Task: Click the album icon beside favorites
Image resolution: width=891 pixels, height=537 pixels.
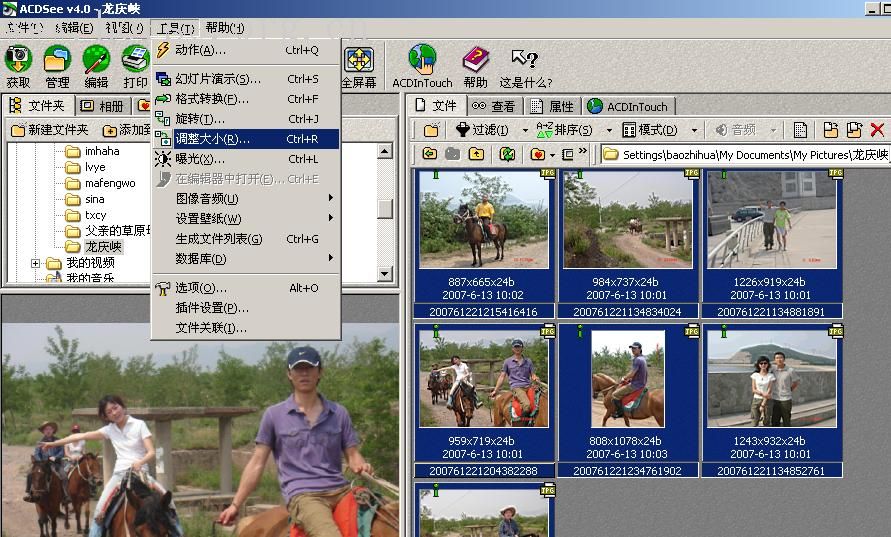Action: pyautogui.click(x=568, y=154)
